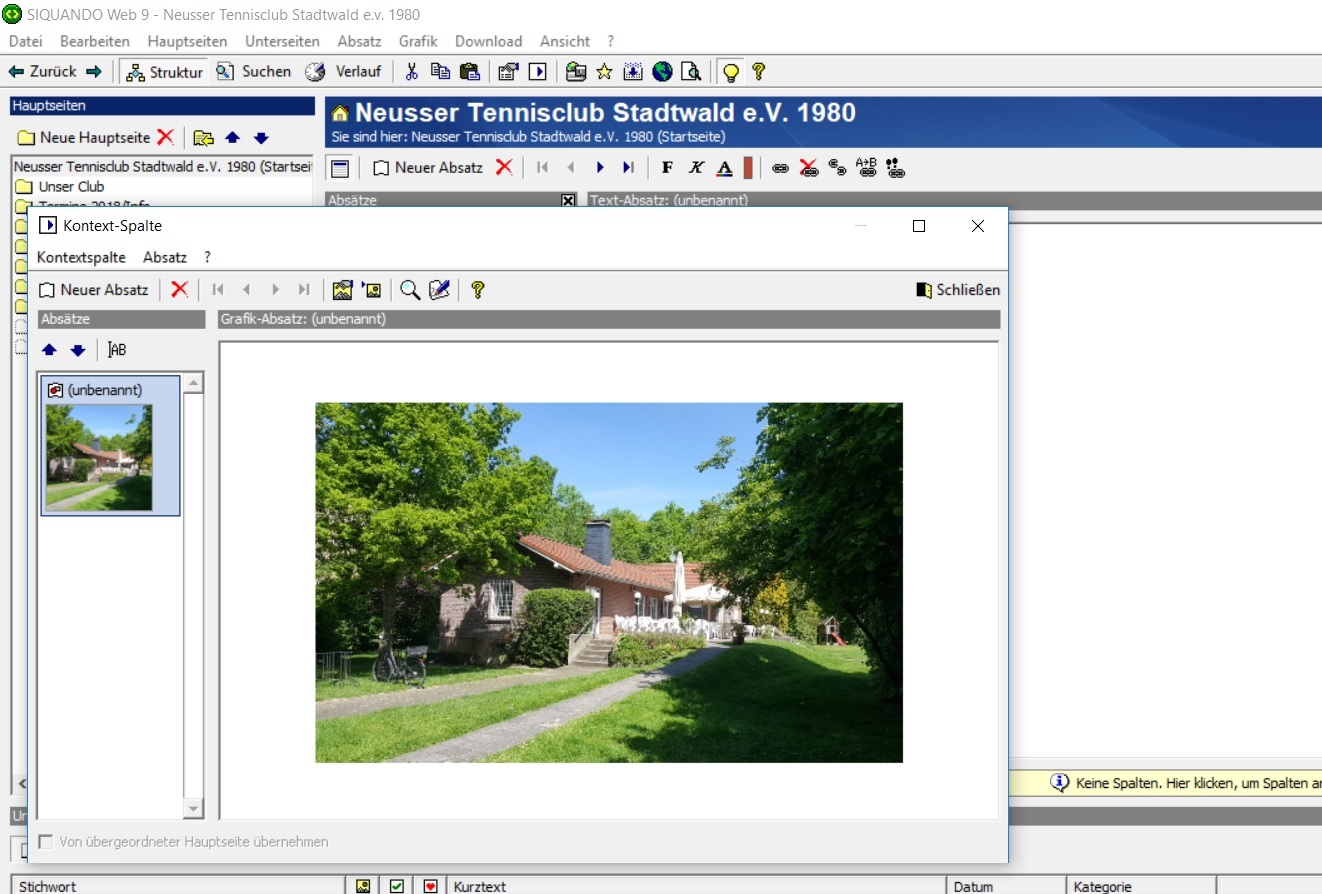Screen dimensions: 1322x894
Task: Click the checkmark column header icon
Action: click(397, 886)
